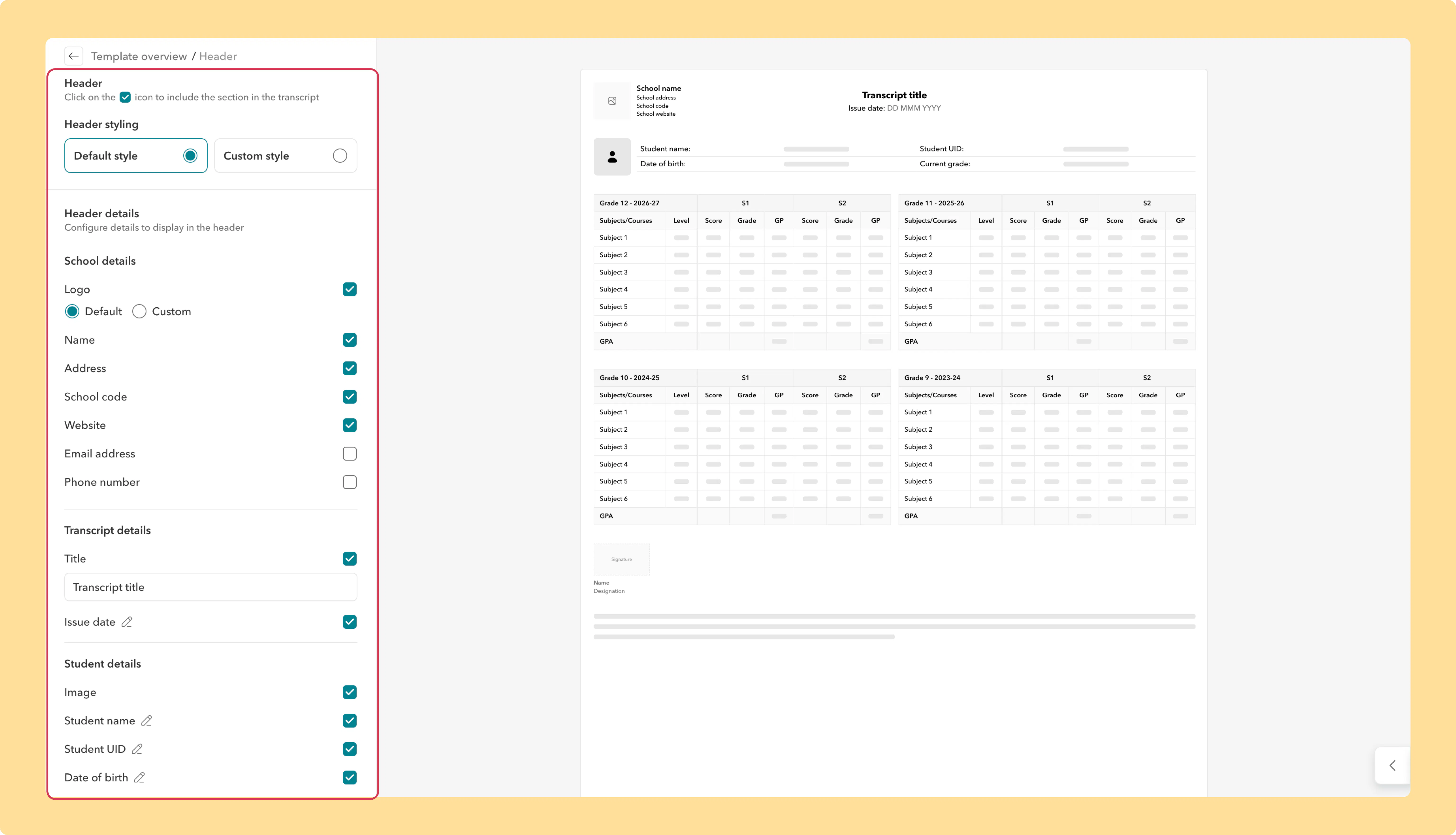1456x835 pixels.
Task: Click the Issue date text in preview
Action: tap(895, 108)
